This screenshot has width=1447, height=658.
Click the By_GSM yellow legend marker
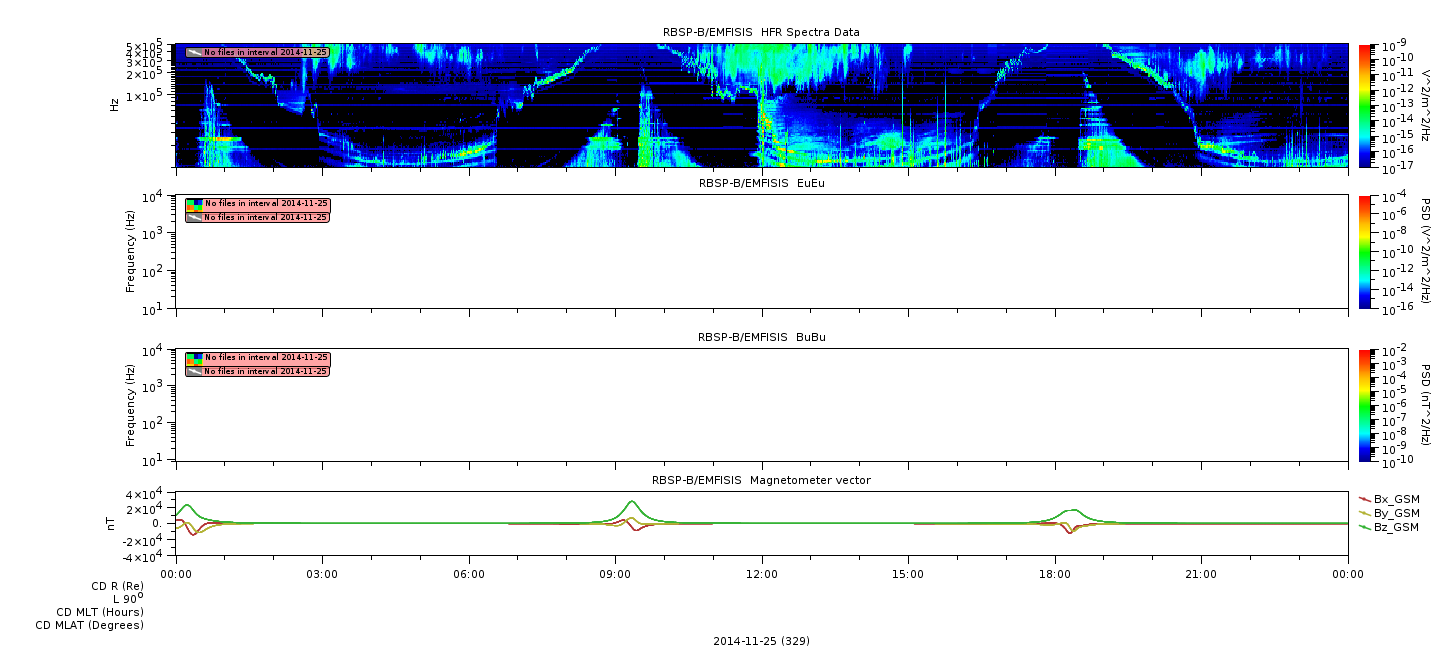[1365, 512]
